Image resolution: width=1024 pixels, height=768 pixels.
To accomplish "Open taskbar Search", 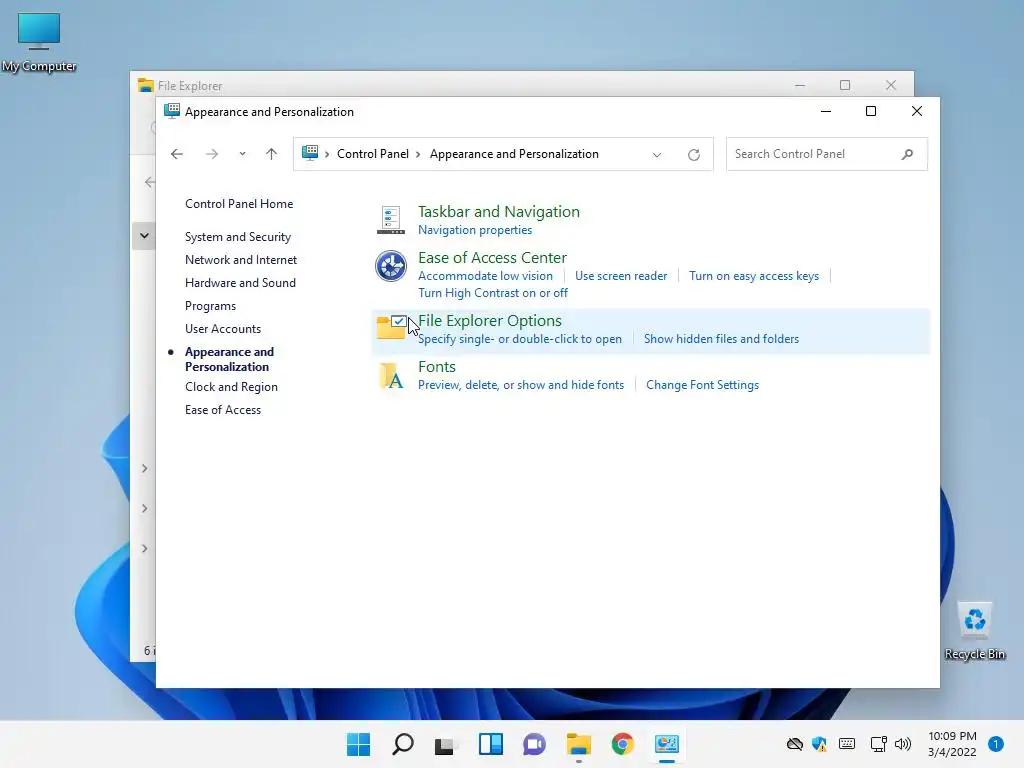I will pyautogui.click(x=403, y=744).
